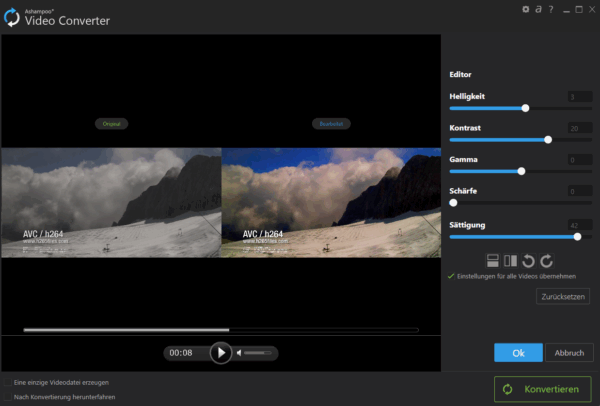
Task: Check 'Nach Konvertierung herunterfahren'
Action: [x=8, y=396]
